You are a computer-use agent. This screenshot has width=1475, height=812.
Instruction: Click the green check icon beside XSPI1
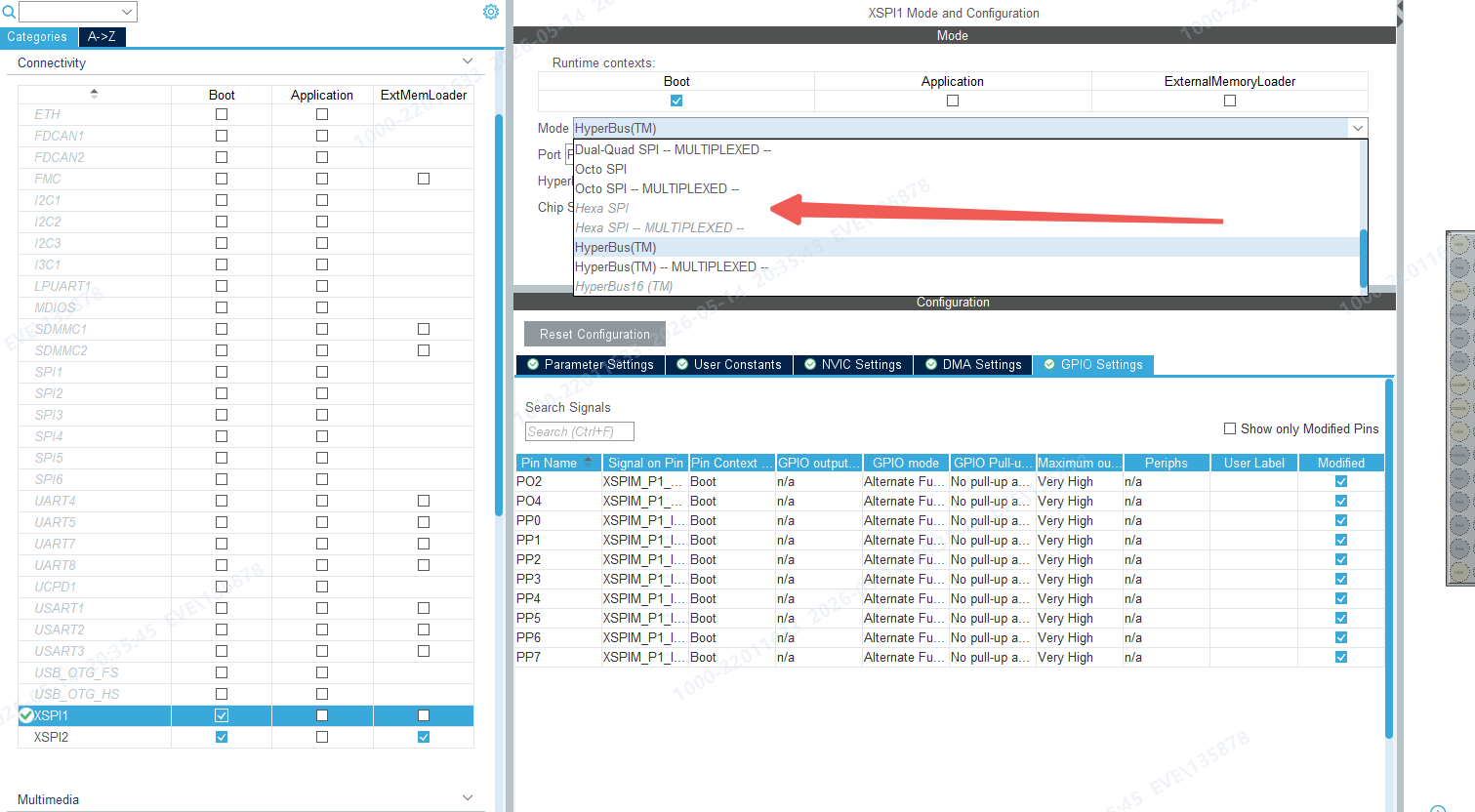pyautogui.click(x=26, y=715)
